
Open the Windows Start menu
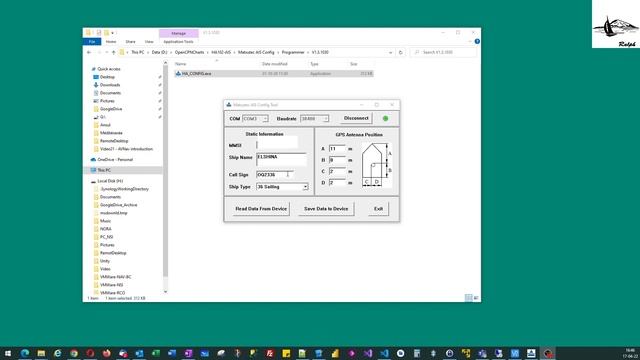pyautogui.click(x=8, y=353)
